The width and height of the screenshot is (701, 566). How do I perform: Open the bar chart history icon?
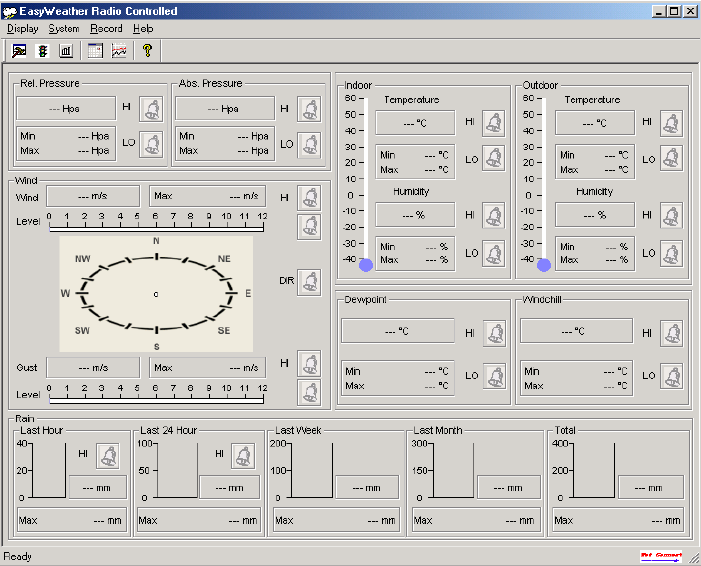(66, 51)
